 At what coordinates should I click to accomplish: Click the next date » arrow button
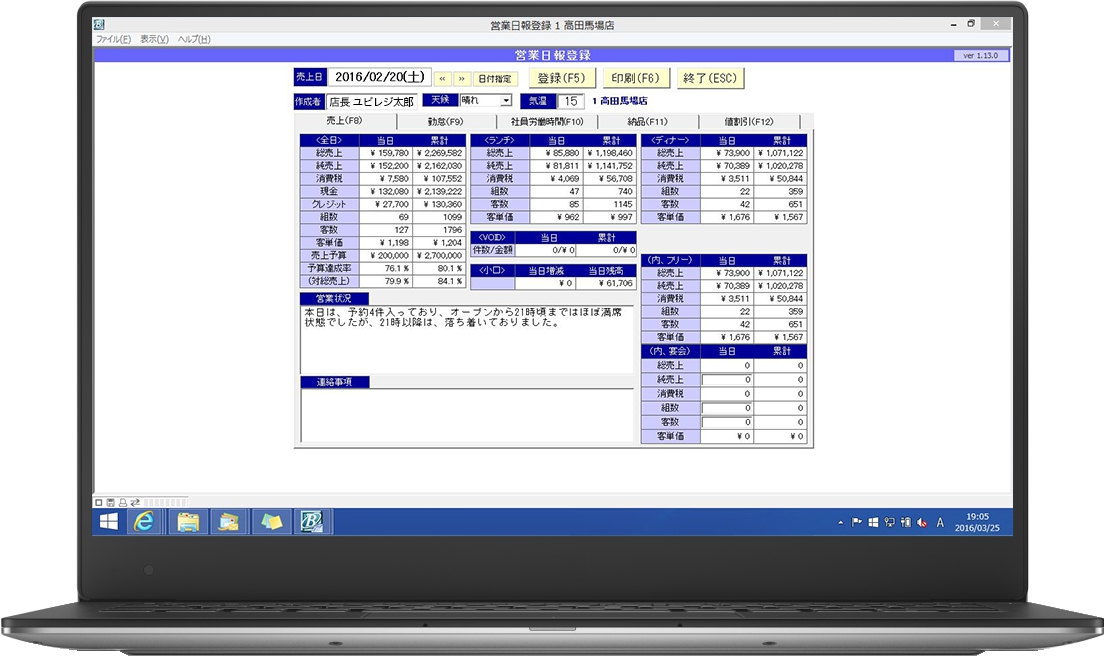(461, 78)
